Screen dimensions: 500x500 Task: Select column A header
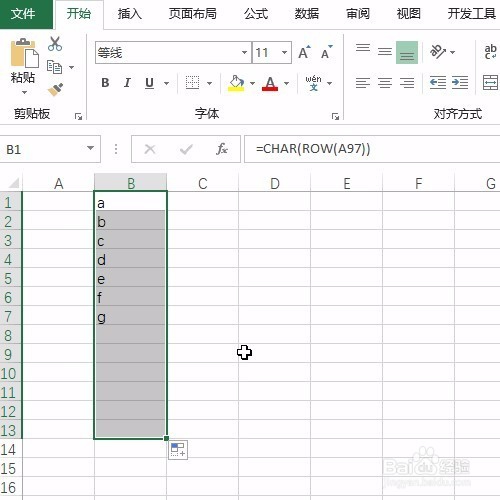click(59, 183)
